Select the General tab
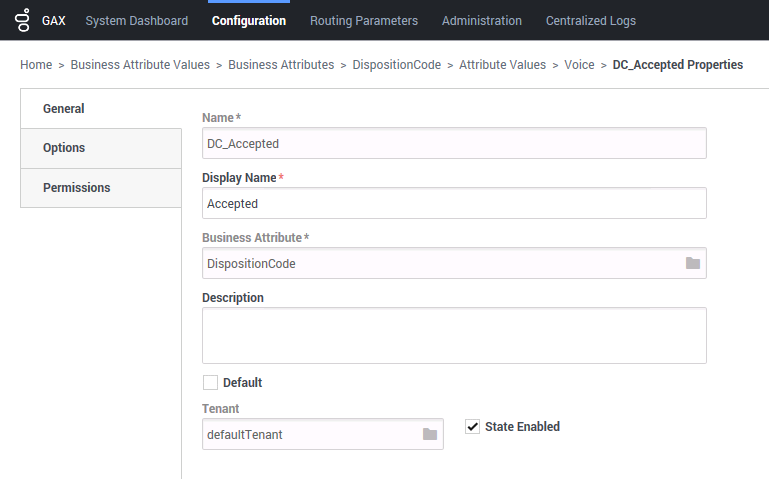This screenshot has width=769, height=479. tap(63, 109)
